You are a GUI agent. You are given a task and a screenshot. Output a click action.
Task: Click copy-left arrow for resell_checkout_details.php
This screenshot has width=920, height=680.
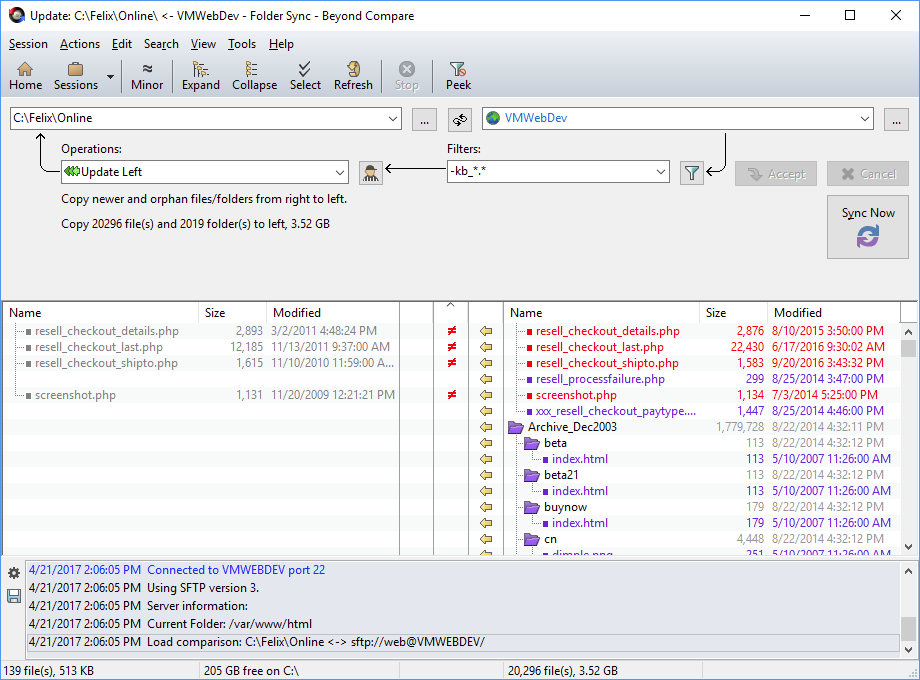coord(486,331)
